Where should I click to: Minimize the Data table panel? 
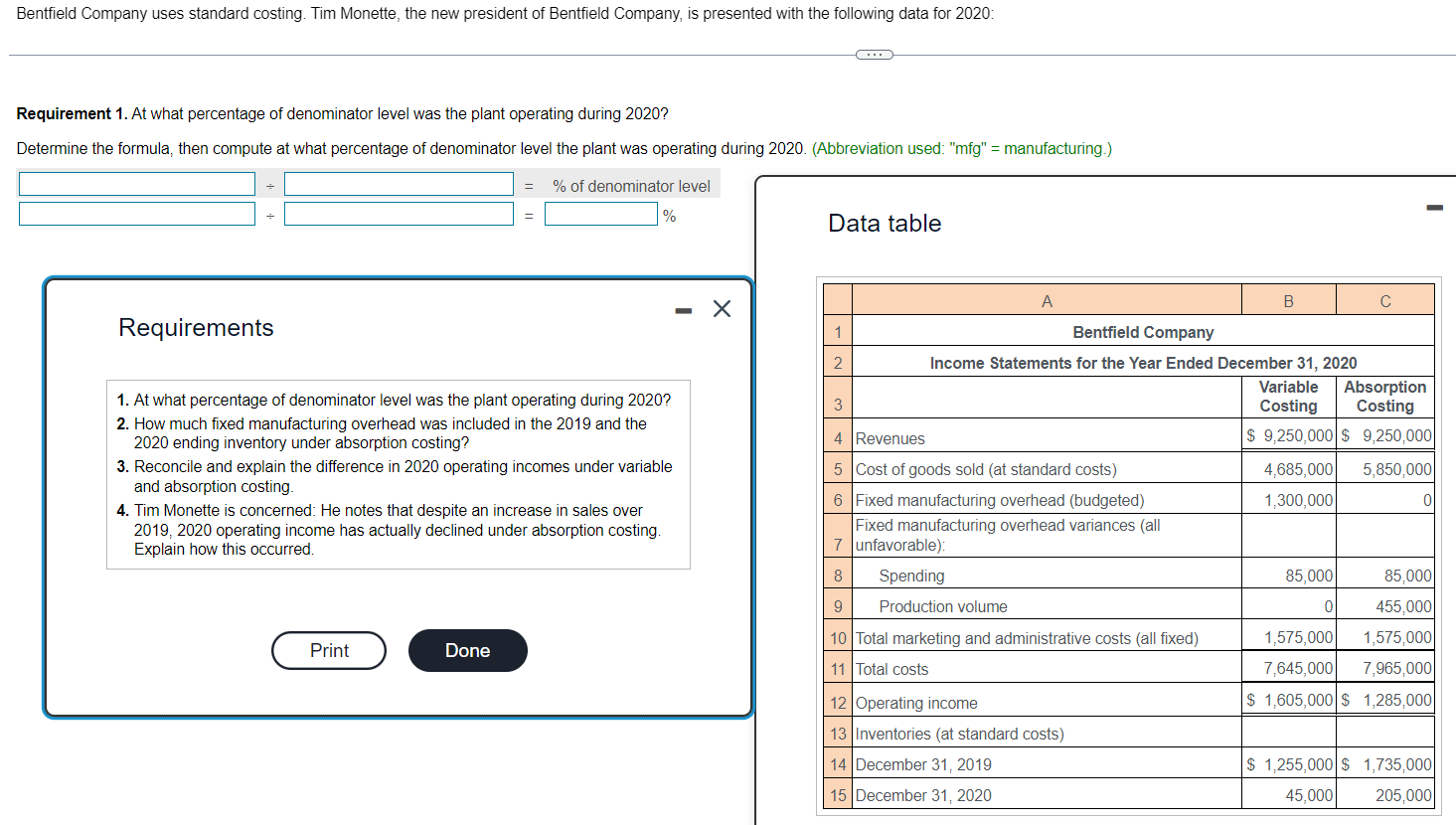tap(1433, 206)
